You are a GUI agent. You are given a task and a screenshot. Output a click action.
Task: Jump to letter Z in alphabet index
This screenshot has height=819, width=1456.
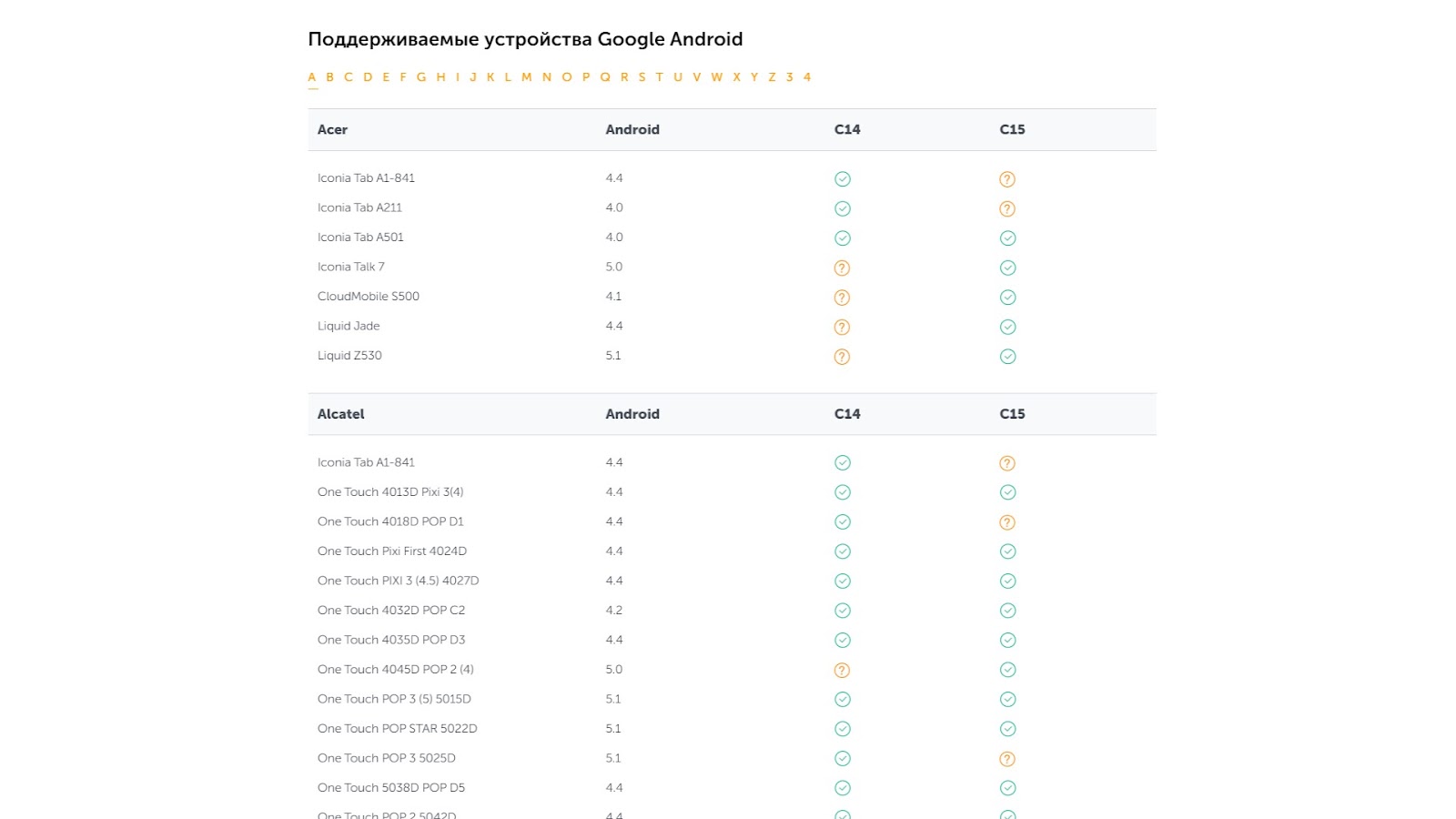pos(772,77)
